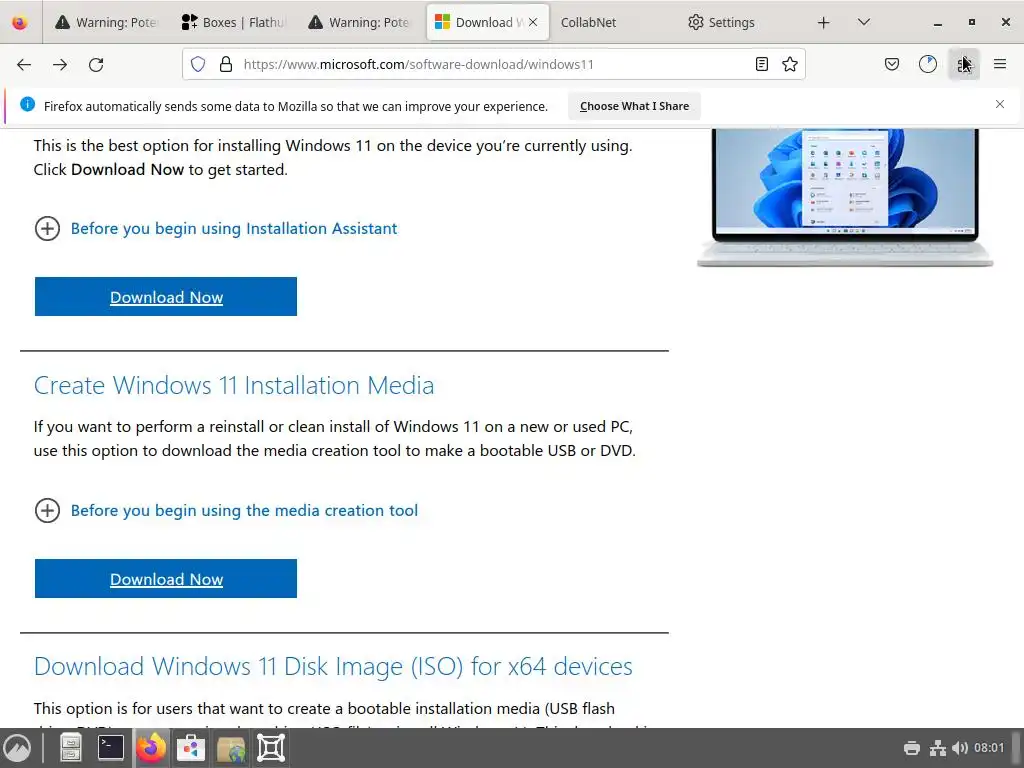This screenshot has height=768, width=1024.
Task: Save page to Pocket
Action: (892, 64)
